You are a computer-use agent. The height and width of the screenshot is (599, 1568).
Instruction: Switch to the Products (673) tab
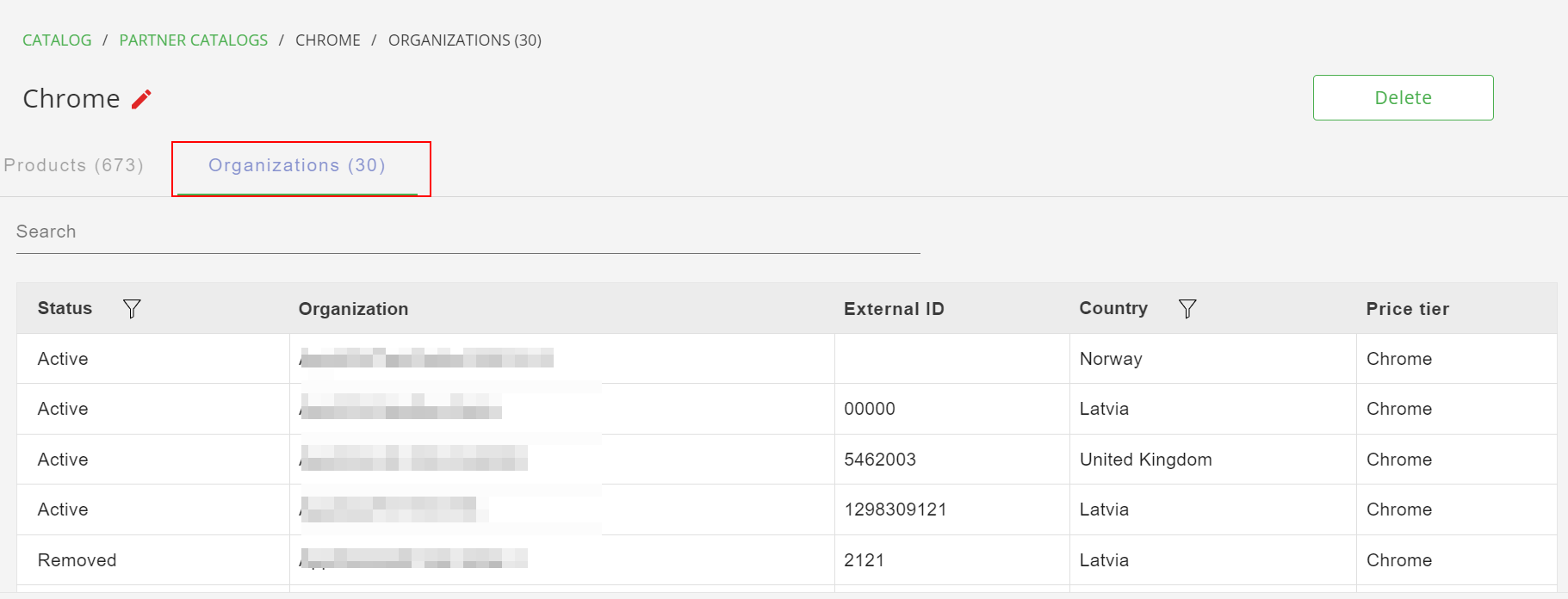[x=74, y=165]
